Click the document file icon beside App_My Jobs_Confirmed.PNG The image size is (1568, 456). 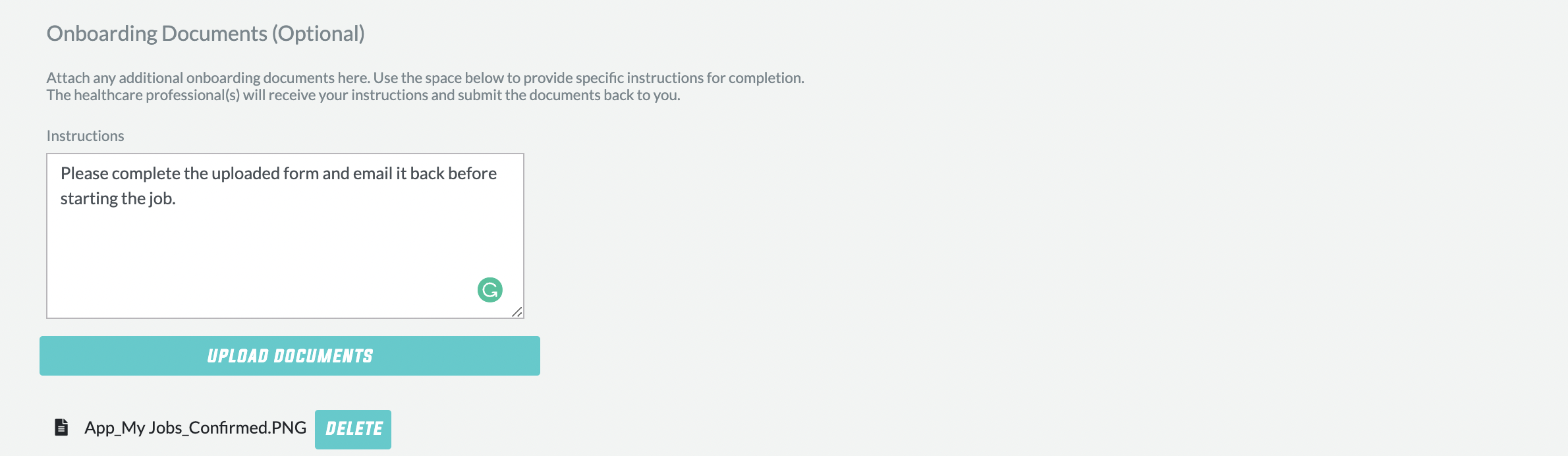[61, 428]
